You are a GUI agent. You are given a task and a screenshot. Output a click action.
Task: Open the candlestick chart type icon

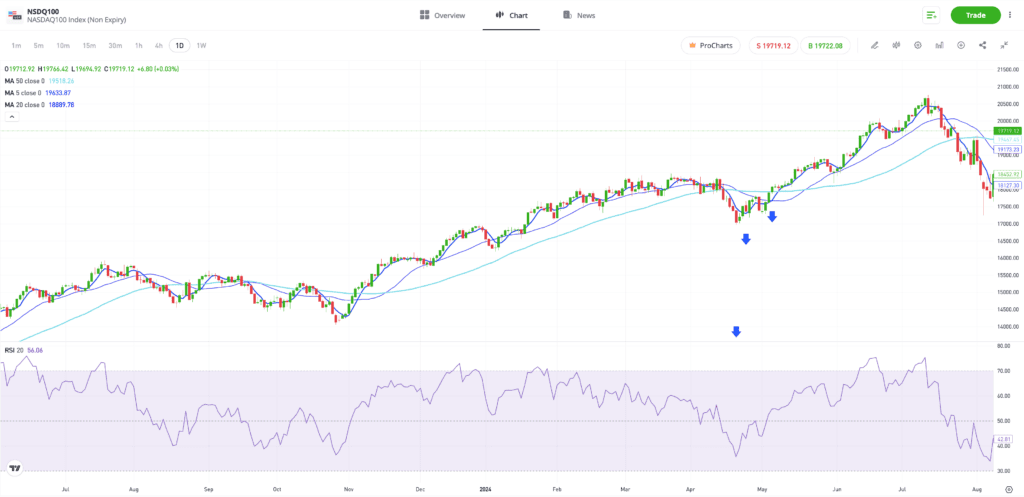896,45
